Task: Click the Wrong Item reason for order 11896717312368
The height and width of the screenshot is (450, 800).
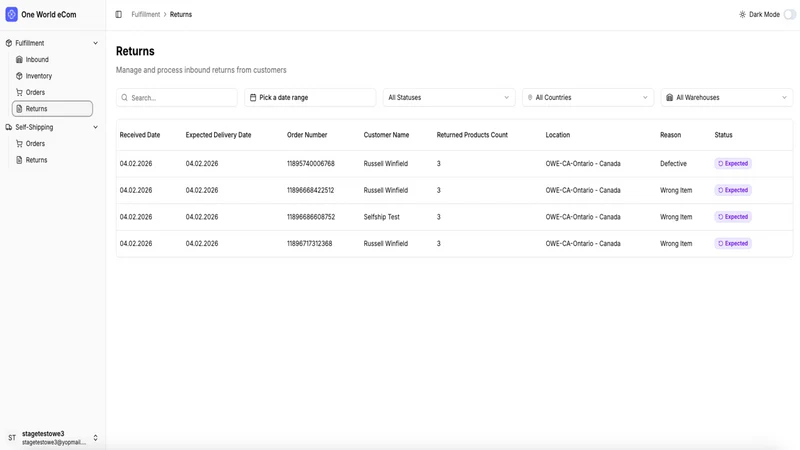Action: [x=676, y=243]
